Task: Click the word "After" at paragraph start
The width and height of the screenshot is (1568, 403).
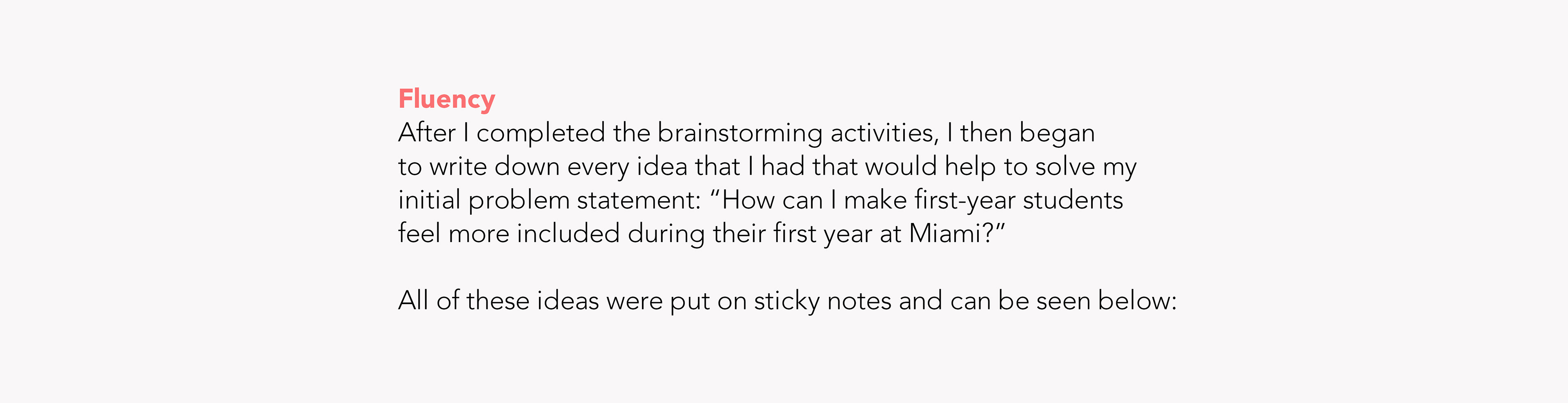Action: 426,134
